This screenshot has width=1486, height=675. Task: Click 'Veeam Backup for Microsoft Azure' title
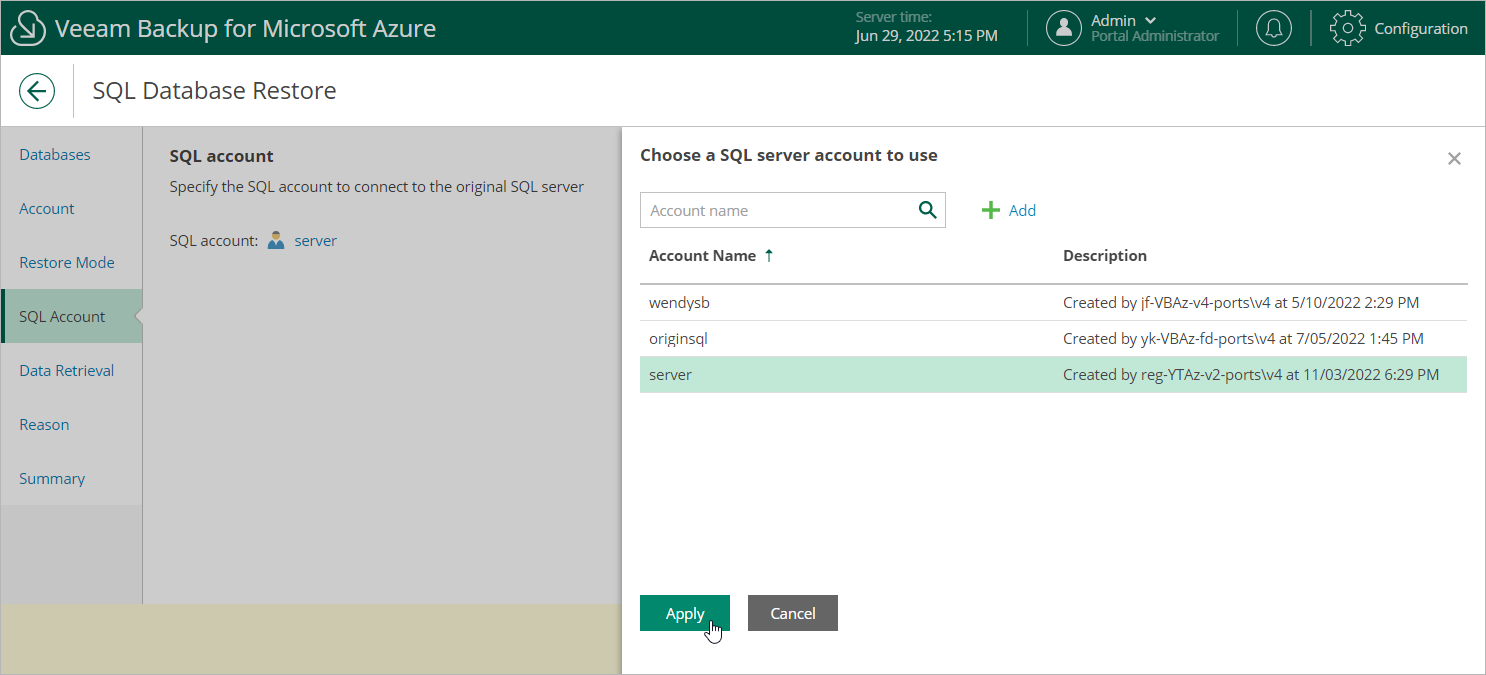tap(245, 28)
